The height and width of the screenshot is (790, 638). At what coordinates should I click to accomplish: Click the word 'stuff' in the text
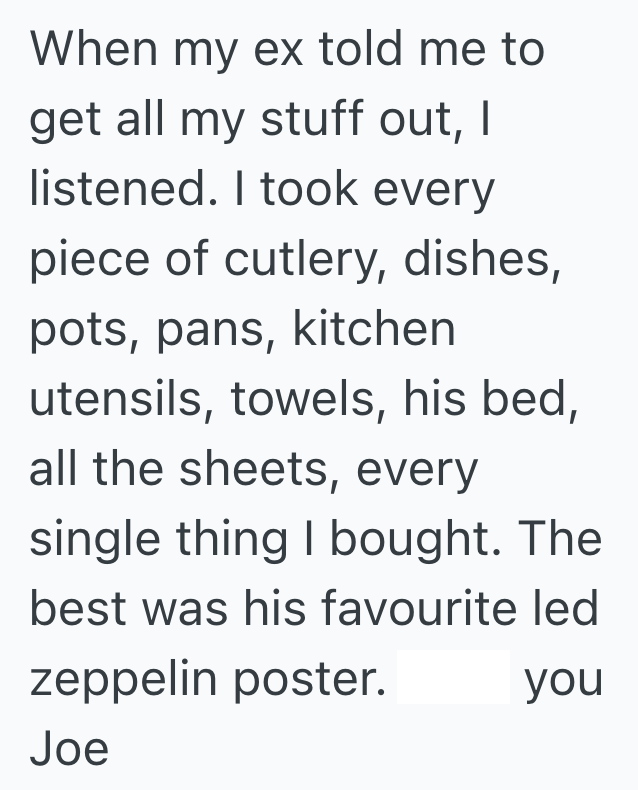point(305,120)
